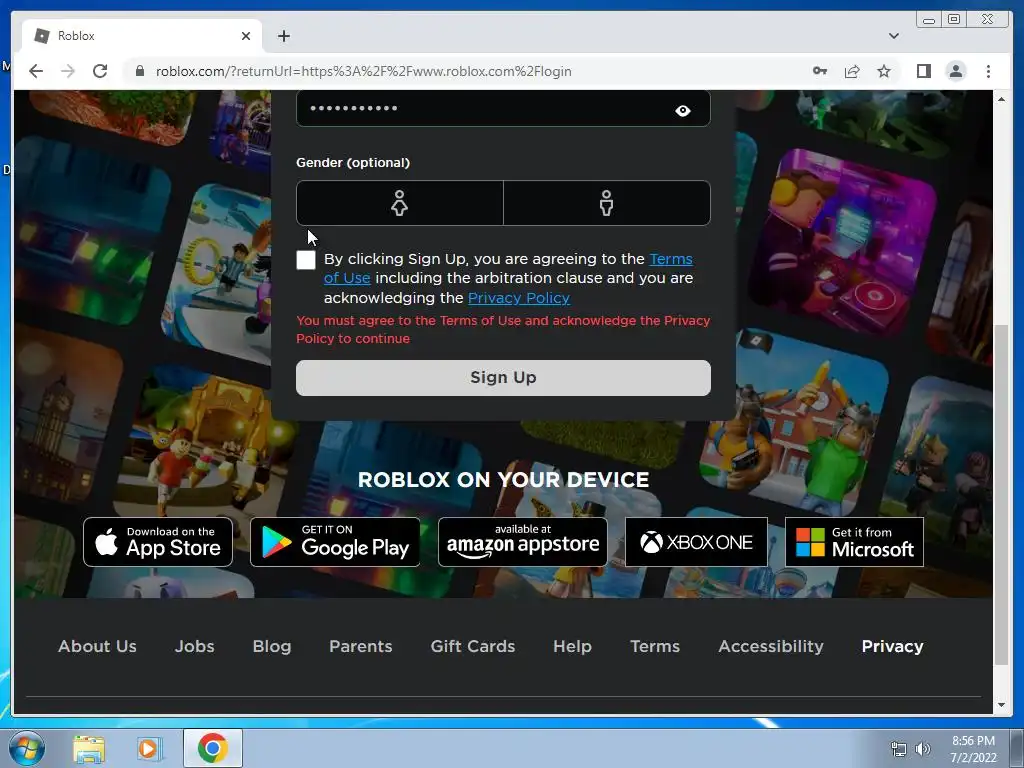Open the Gift Cards footer link

pyautogui.click(x=473, y=646)
